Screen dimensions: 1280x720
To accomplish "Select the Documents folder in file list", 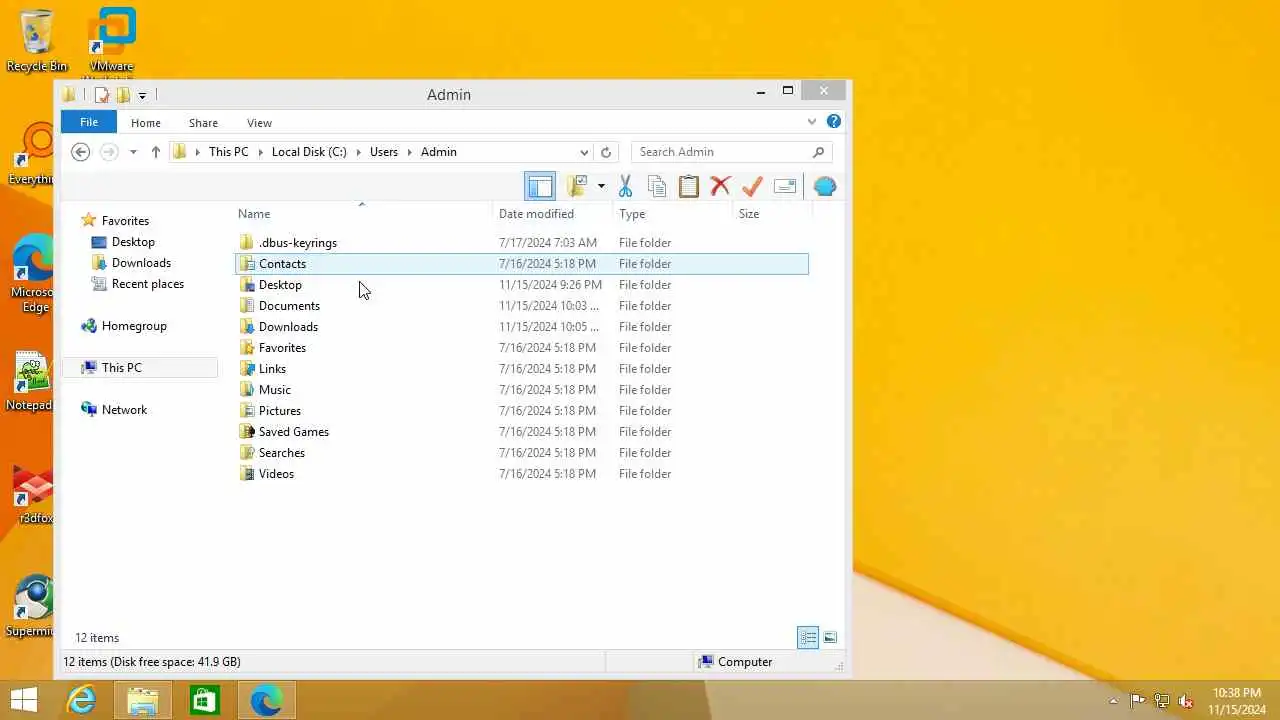I will pyautogui.click(x=289, y=306).
